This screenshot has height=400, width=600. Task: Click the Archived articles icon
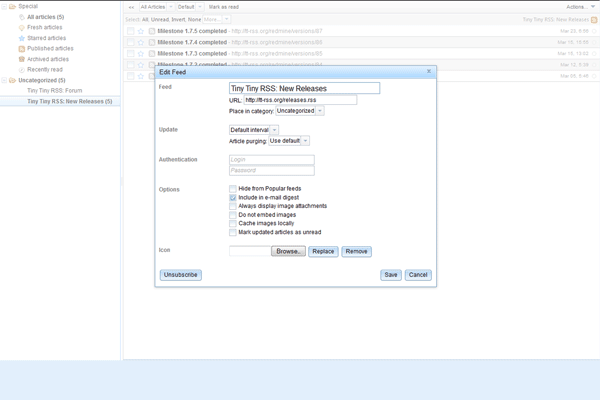pyautogui.click(x=22, y=59)
